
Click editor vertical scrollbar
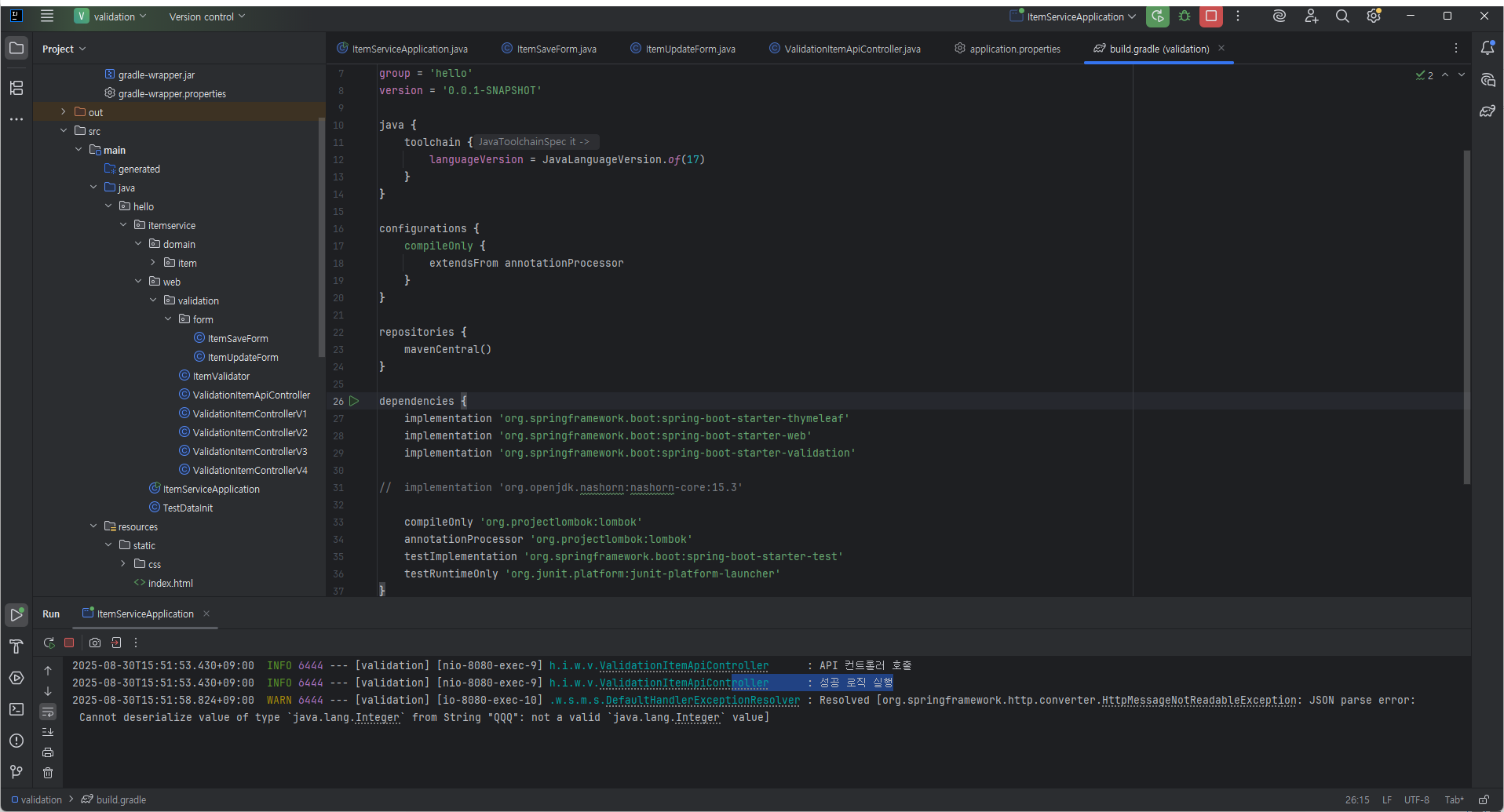[x=1466, y=317]
